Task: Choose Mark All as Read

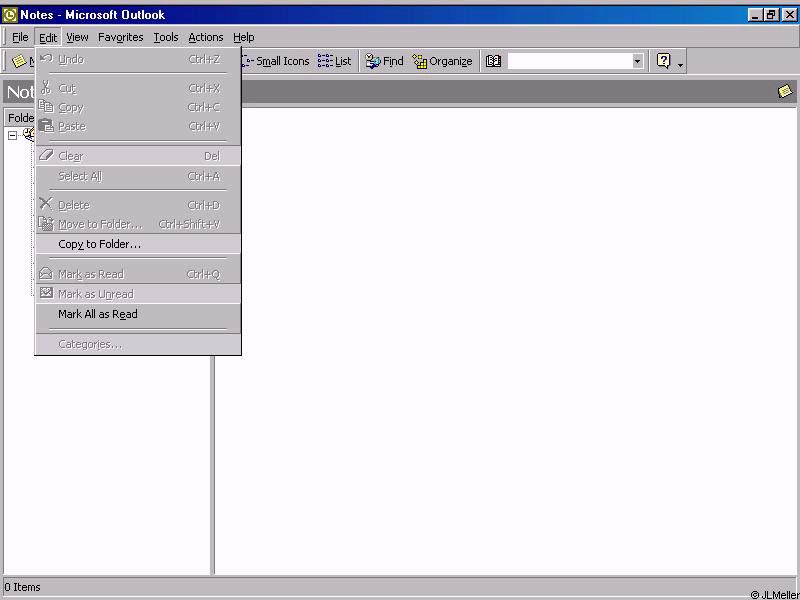Action: coord(138,314)
